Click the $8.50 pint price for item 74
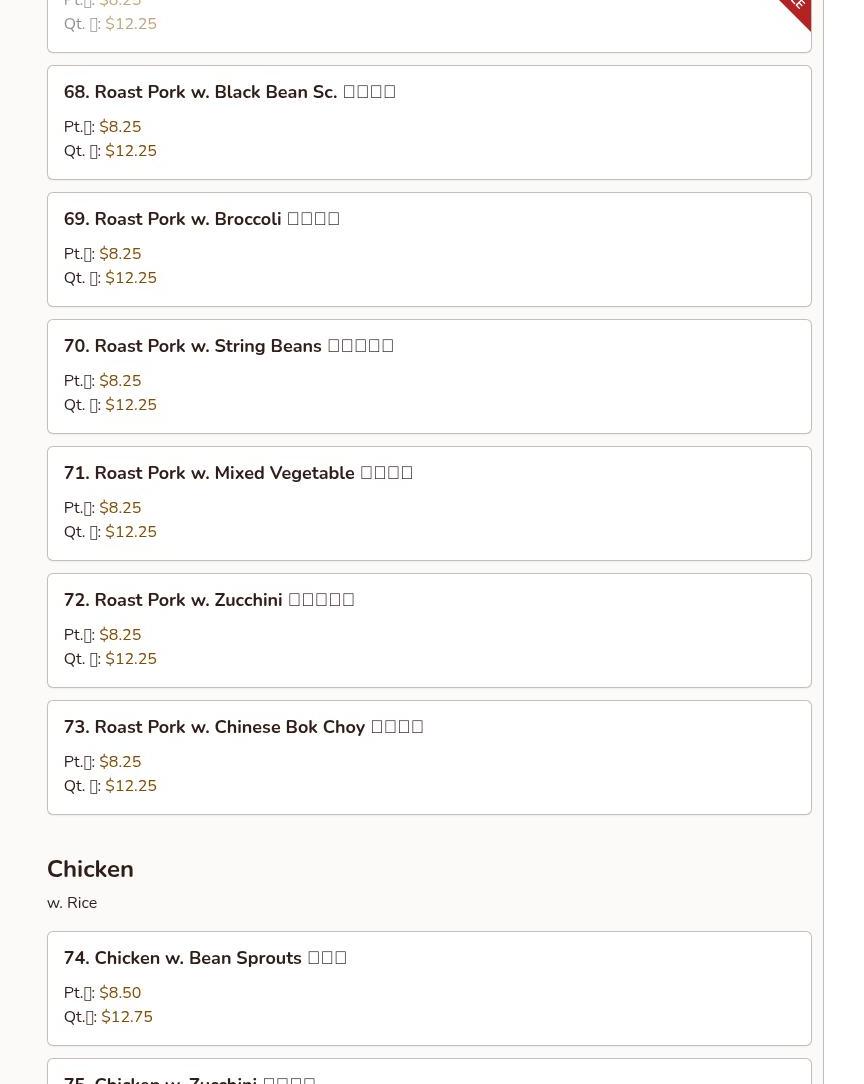The height and width of the screenshot is (1084, 864). click(120, 993)
